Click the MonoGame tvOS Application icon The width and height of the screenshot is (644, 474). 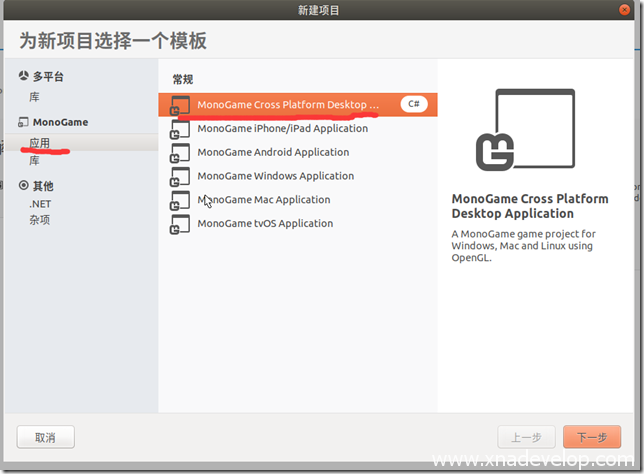pos(180,223)
